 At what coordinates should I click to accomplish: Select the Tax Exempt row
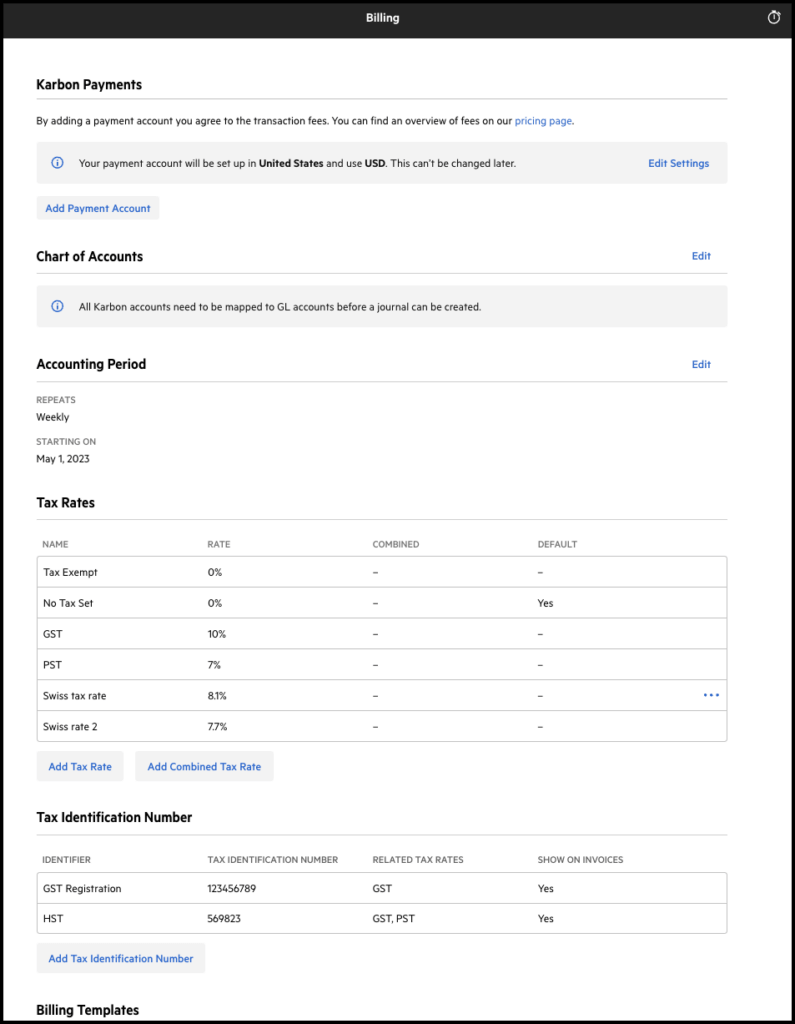coord(382,572)
